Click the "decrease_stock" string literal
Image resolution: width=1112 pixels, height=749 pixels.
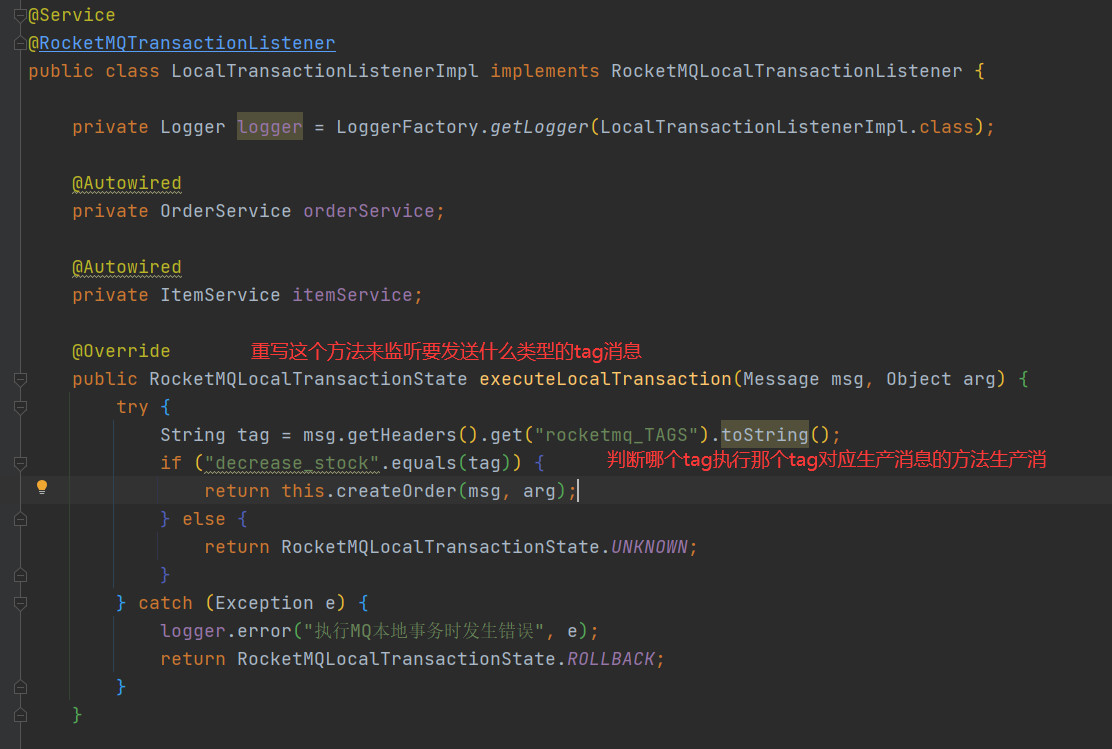coord(292,463)
